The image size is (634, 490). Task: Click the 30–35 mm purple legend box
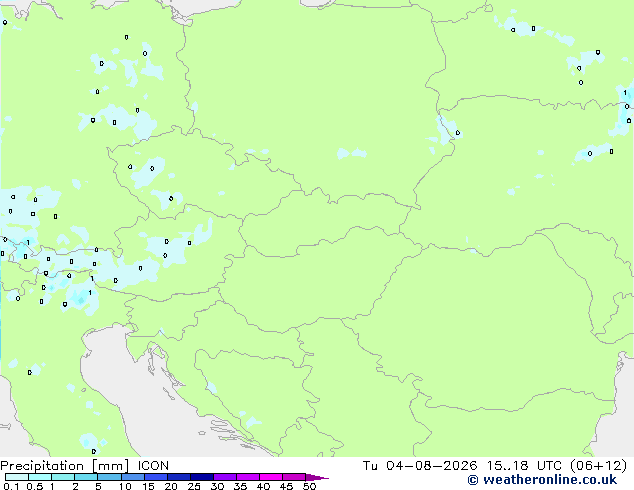click(x=225, y=477)
